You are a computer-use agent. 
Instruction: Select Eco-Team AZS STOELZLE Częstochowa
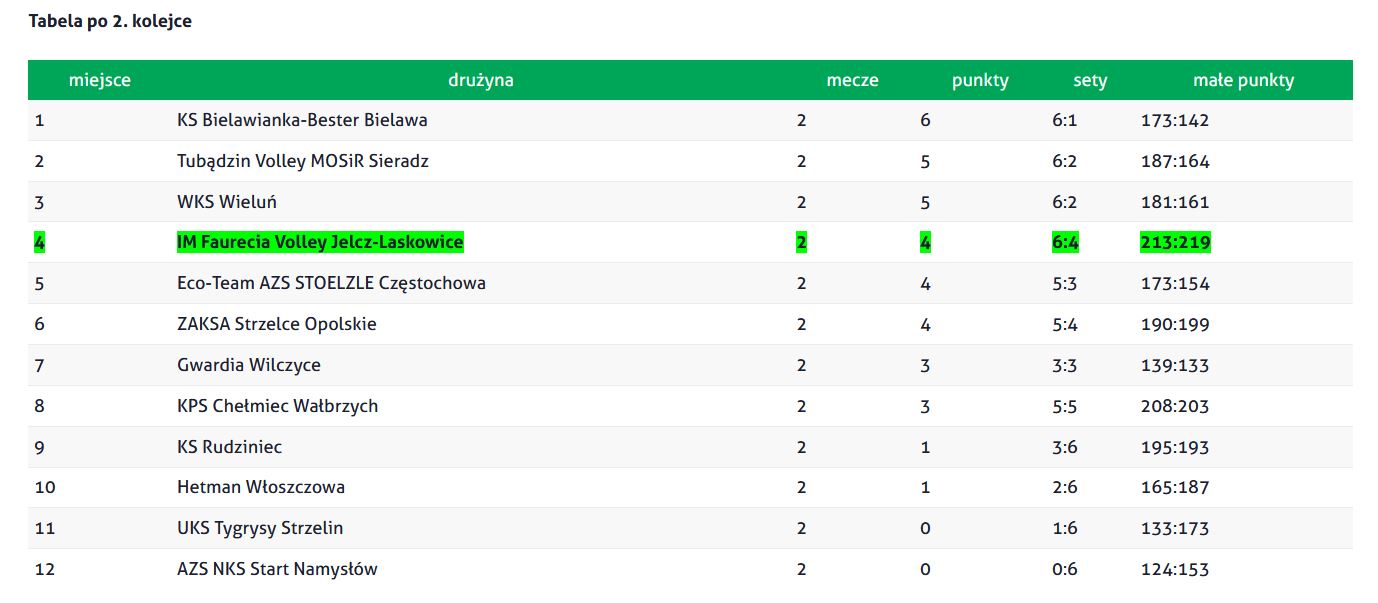click(331, 283)
